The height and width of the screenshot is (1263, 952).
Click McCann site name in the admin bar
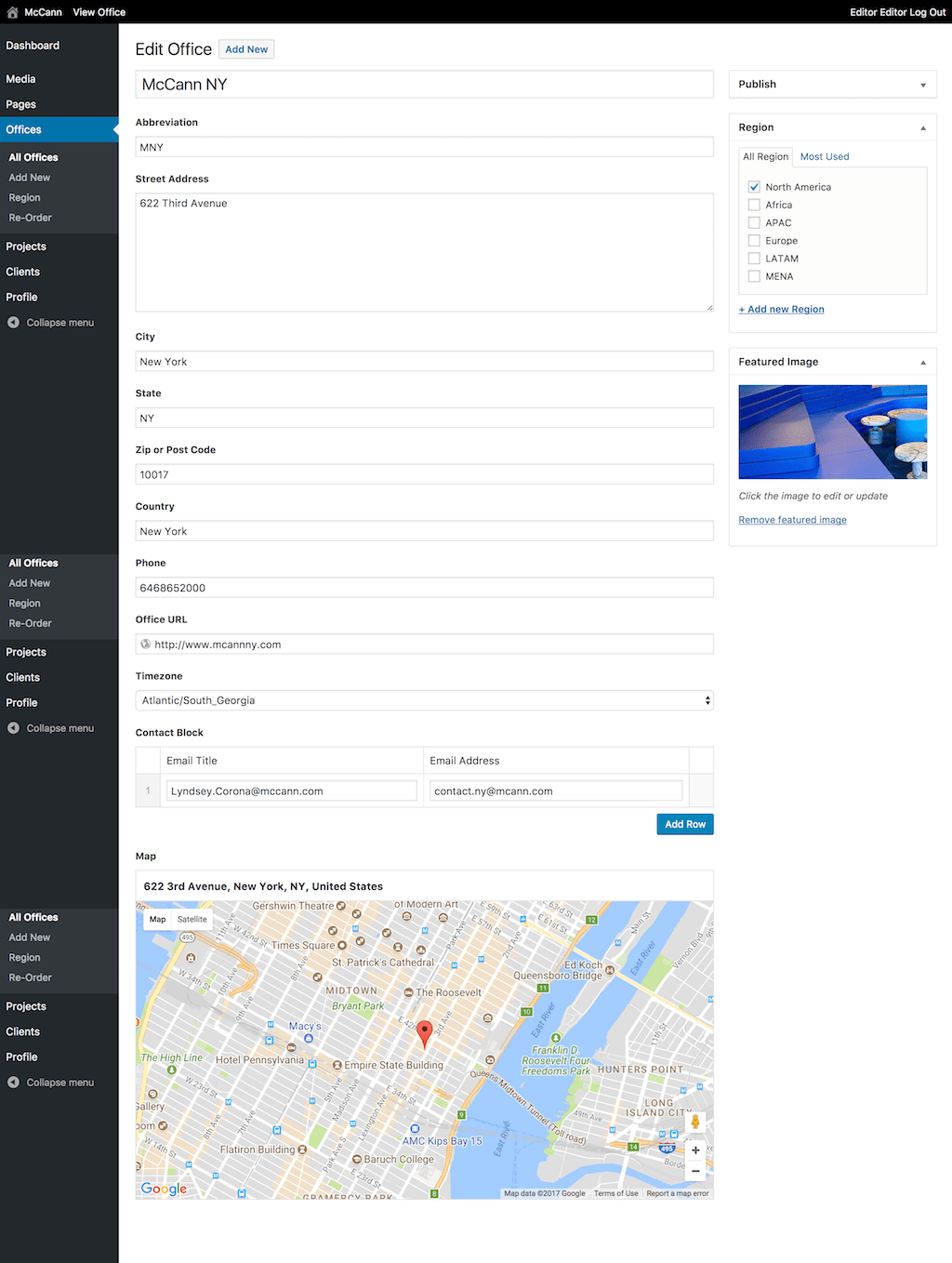[x=43, y=12]
